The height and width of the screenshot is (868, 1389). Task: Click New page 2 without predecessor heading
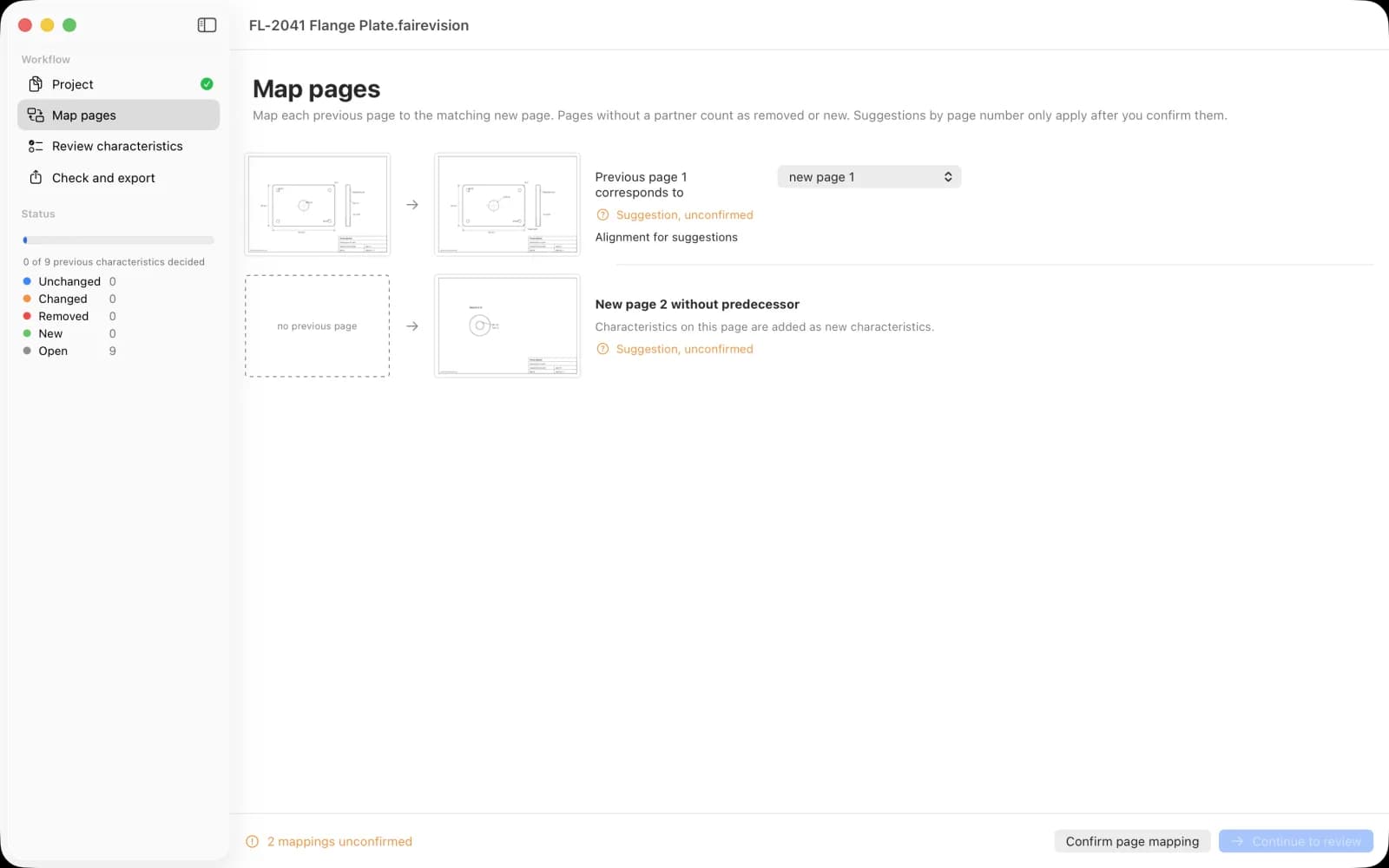(x=697, y=305)
